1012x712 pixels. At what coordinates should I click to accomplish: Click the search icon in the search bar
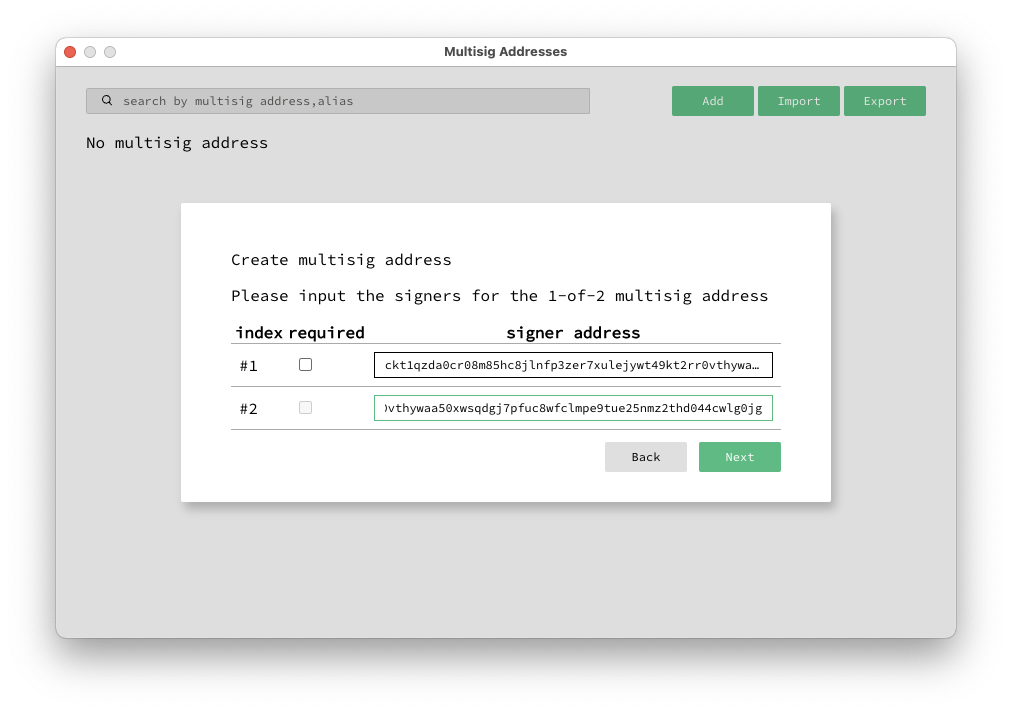(107, 100)
